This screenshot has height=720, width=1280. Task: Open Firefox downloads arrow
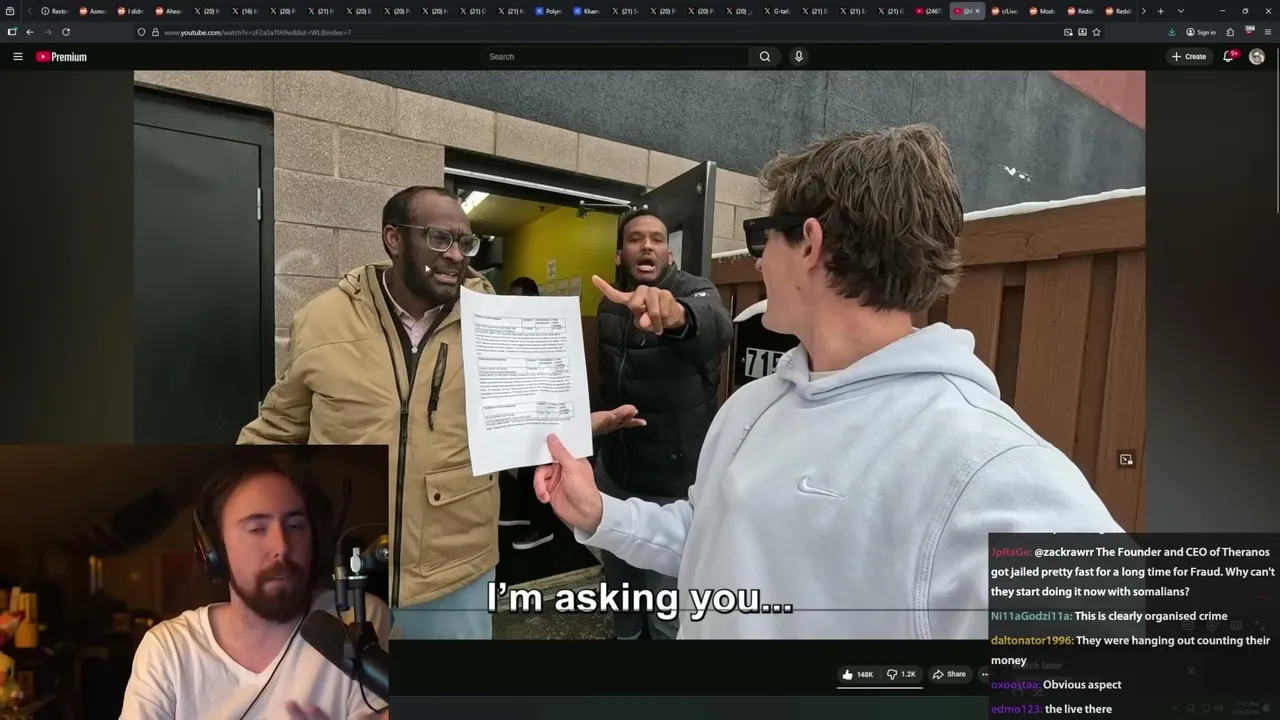[1171, 32]
